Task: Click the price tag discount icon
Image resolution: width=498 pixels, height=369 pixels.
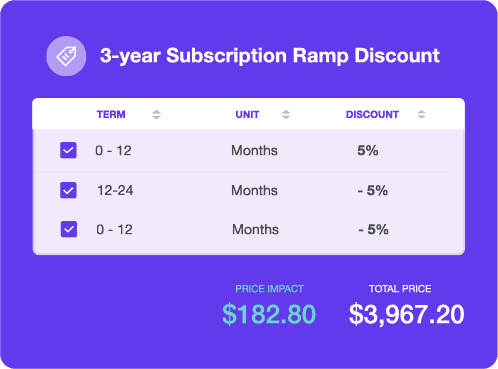Action: coord(66,56)
